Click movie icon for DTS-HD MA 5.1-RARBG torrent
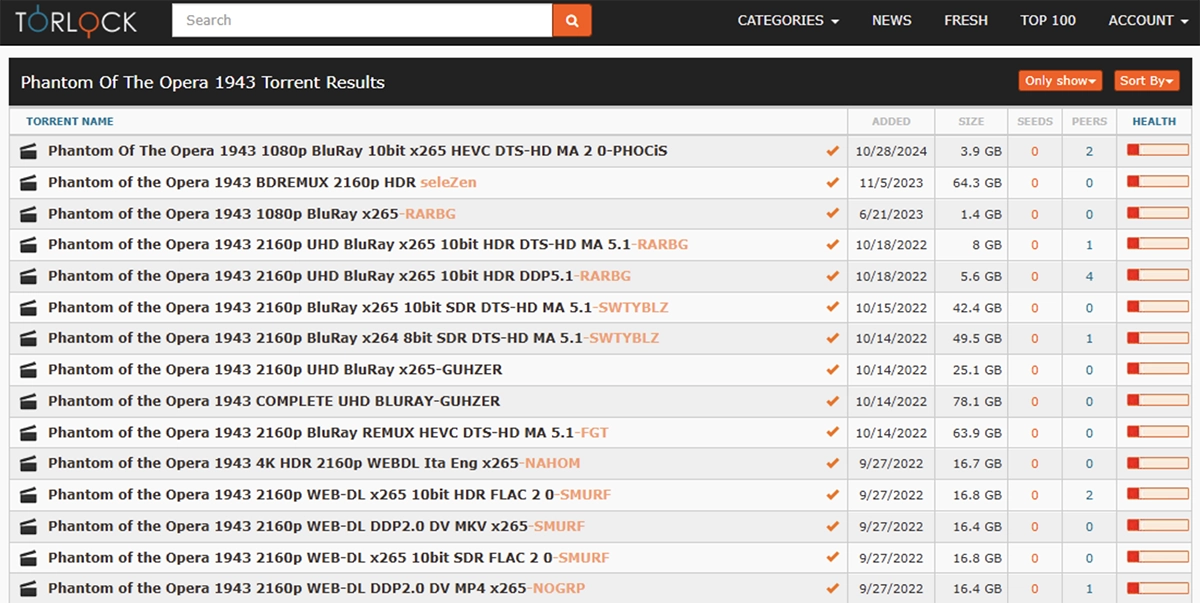This screenshot has width=1200, height=603. click(x=29, y=244)
